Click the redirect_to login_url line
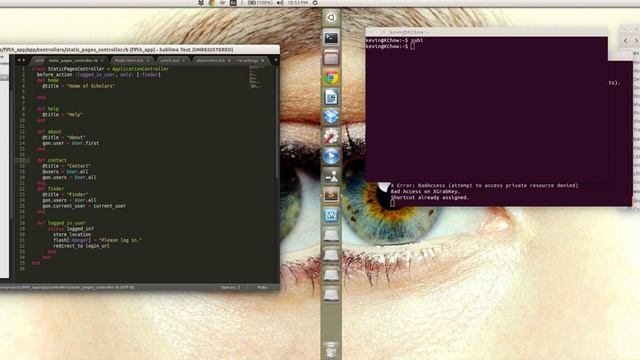 tap(81, 246)
